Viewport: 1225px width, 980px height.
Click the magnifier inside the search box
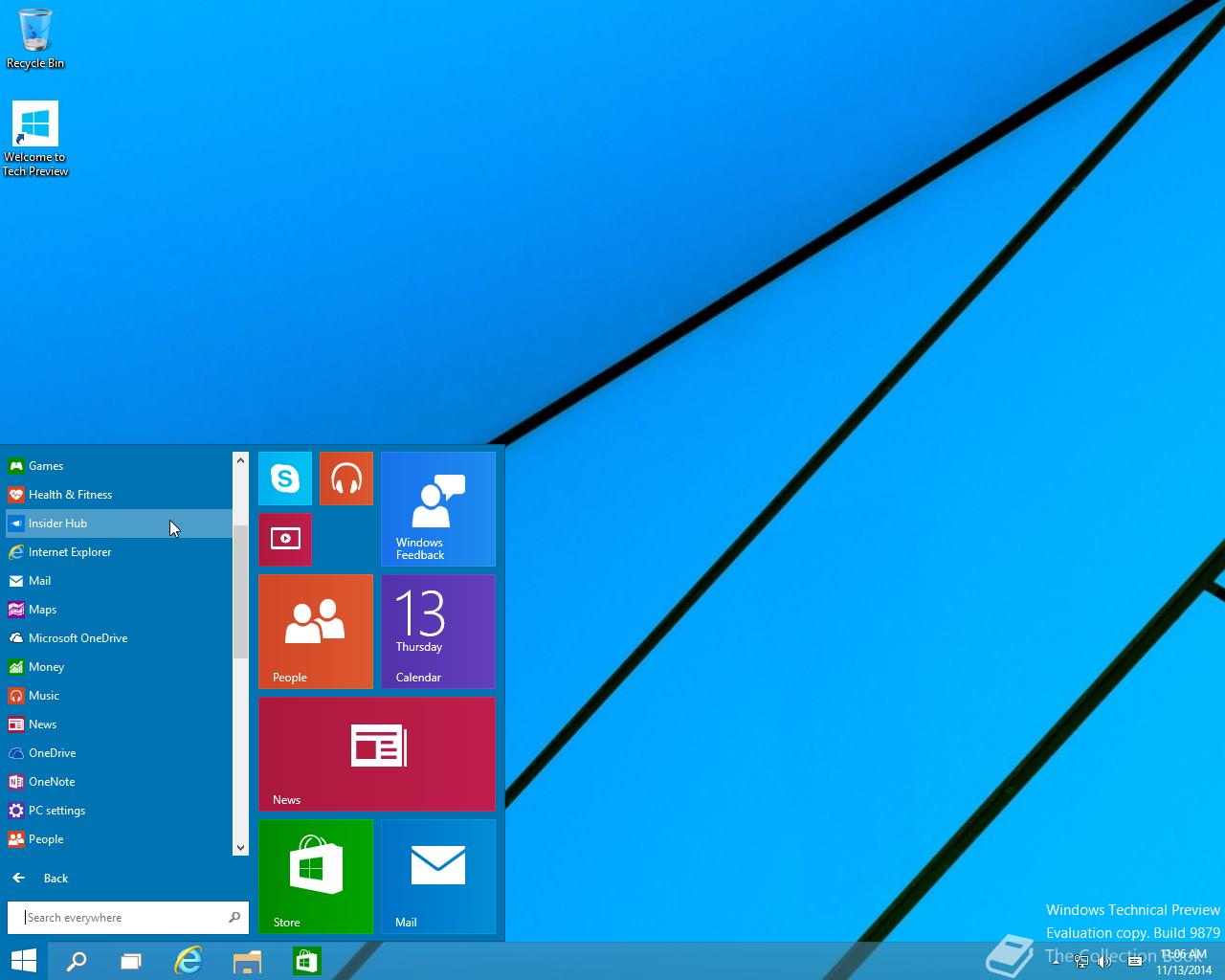tap(234, 918)
